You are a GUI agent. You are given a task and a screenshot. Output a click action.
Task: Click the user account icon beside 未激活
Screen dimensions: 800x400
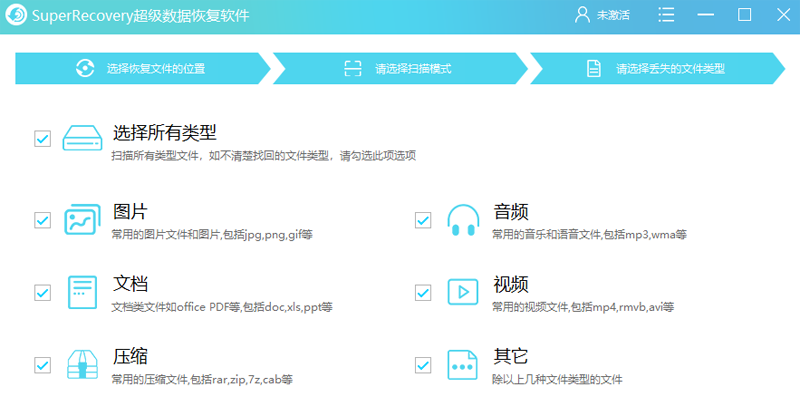coord(582,15)
